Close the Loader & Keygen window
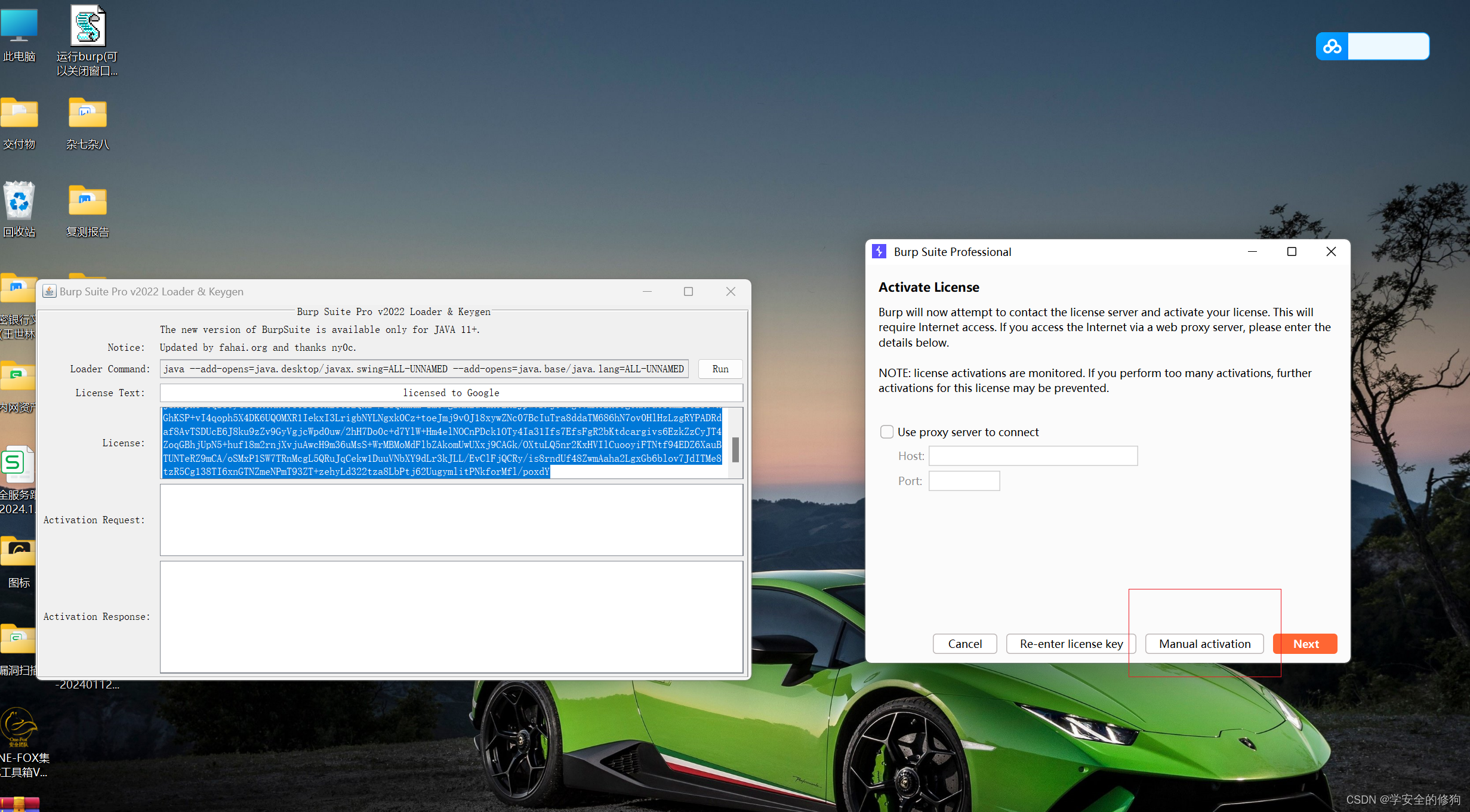Screen dimensions: 1470x812 (x=731, y=291)
